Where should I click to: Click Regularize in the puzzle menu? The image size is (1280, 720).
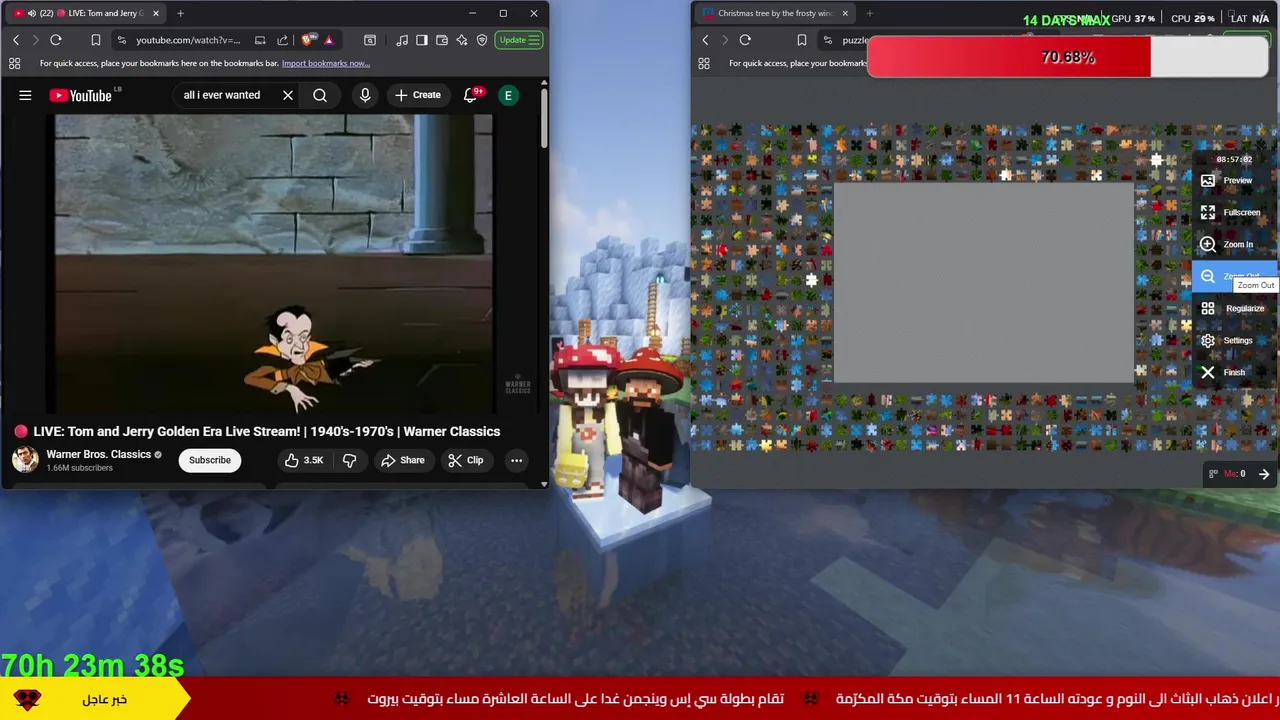click(x=1233, y=309)
